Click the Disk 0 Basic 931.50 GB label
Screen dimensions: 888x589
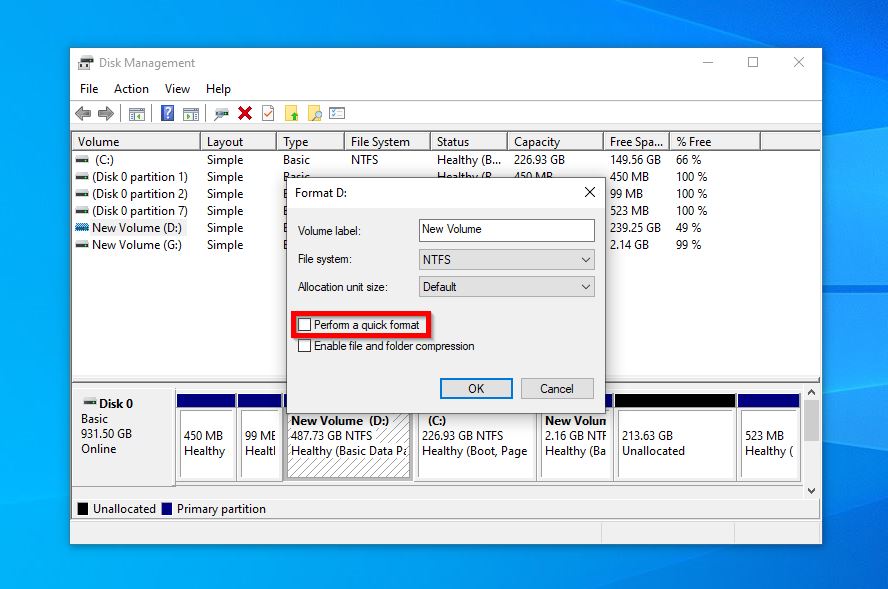[122, 436]
